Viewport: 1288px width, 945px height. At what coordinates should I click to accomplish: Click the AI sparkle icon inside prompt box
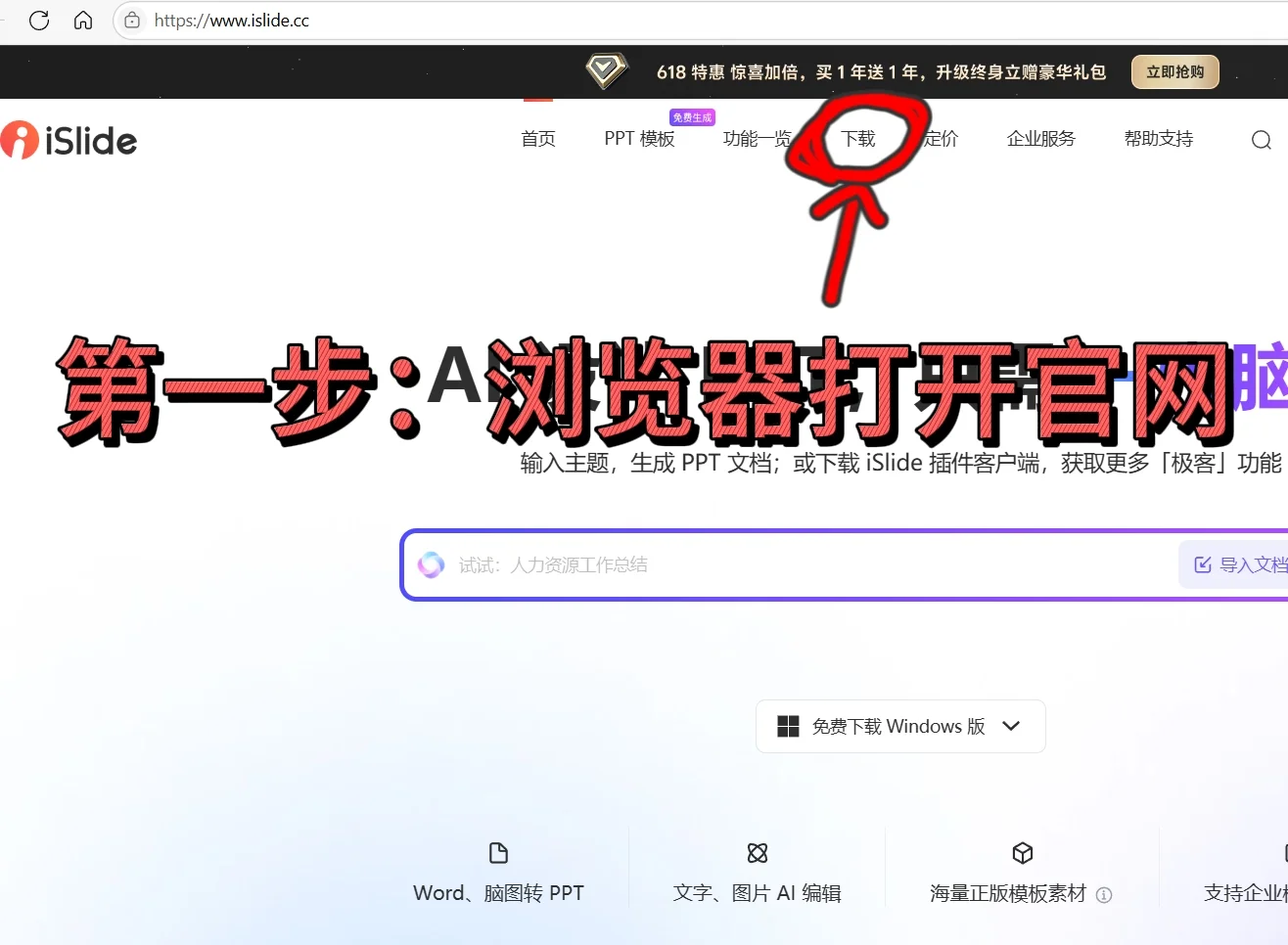coord(431,564)
